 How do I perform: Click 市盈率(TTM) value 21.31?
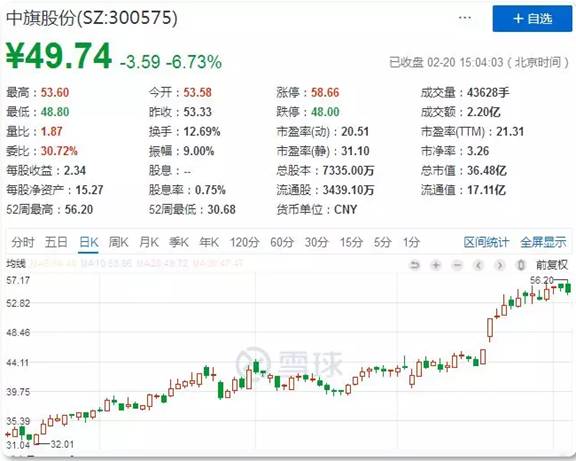(x=510, y=132)
